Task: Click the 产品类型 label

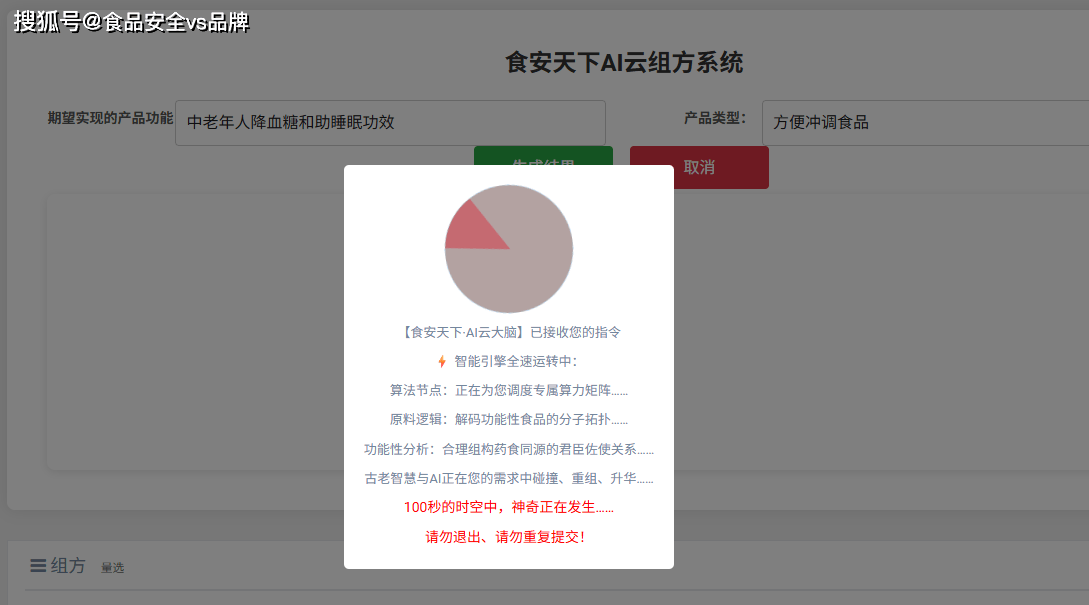Action: [x=714, y=118]
